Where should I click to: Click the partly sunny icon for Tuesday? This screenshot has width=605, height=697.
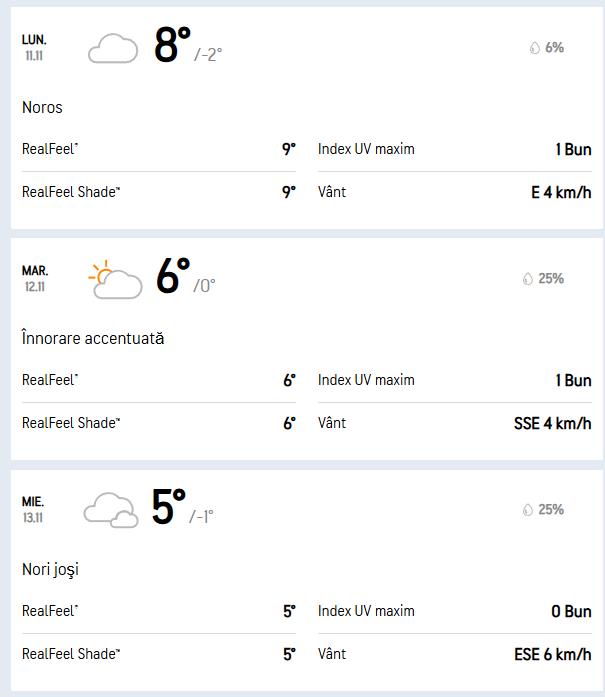point(114,280)
